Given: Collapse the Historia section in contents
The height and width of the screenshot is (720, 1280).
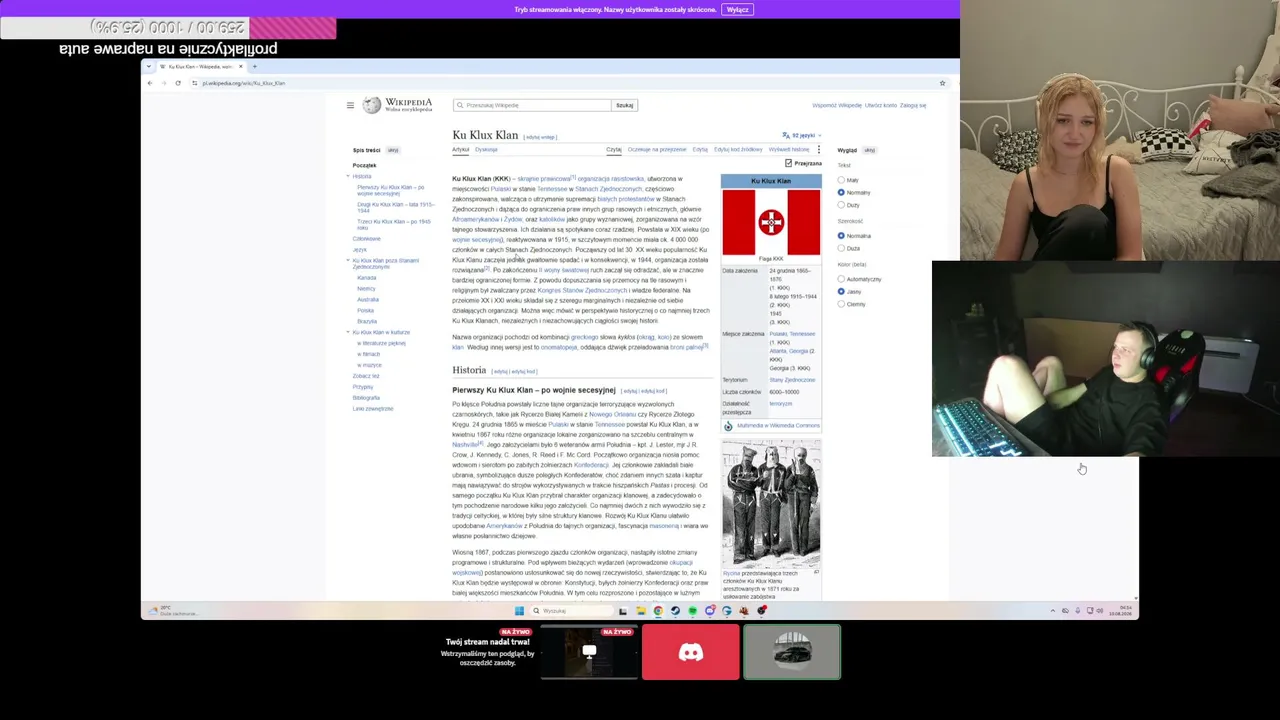Looking at the screenshot, I should (x=348, y=176).
